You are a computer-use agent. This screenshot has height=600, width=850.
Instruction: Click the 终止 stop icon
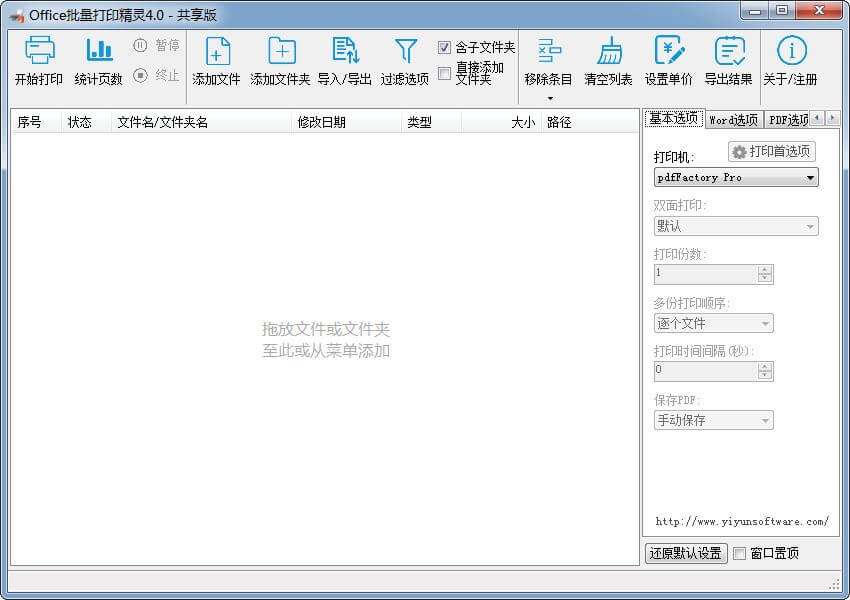coord(140,75)
